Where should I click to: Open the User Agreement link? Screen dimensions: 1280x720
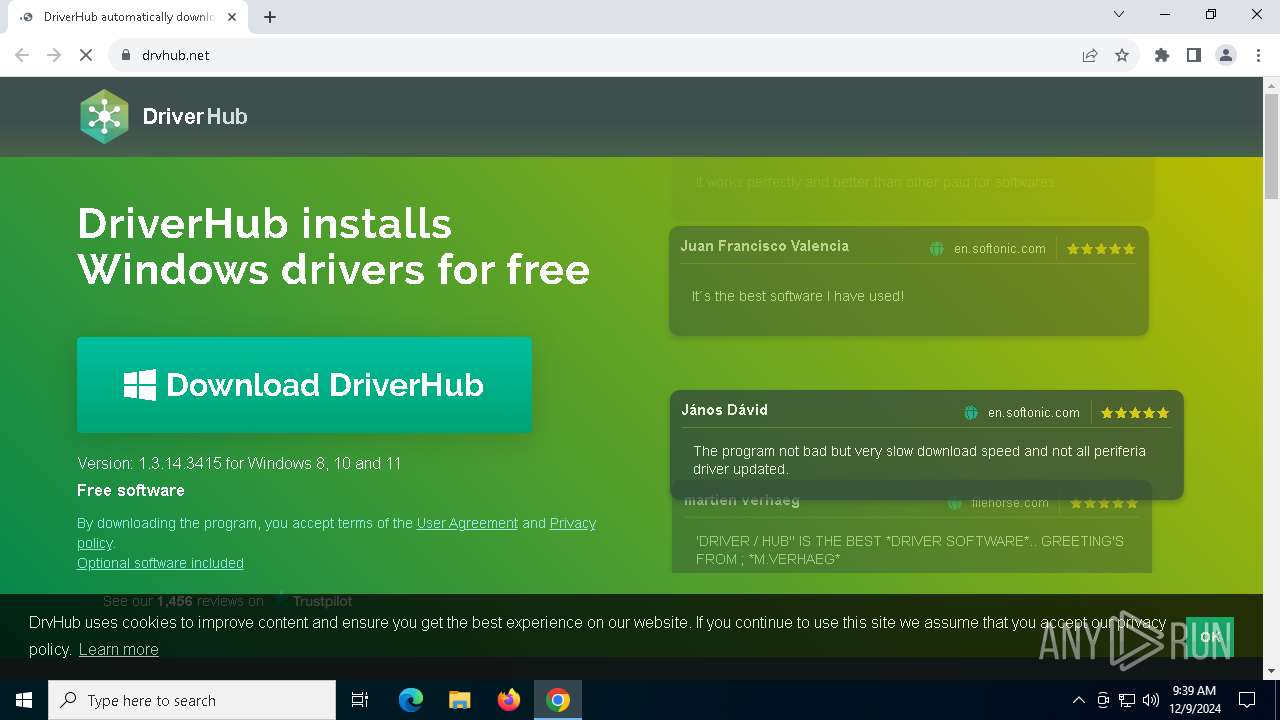(x=467, y=523)
